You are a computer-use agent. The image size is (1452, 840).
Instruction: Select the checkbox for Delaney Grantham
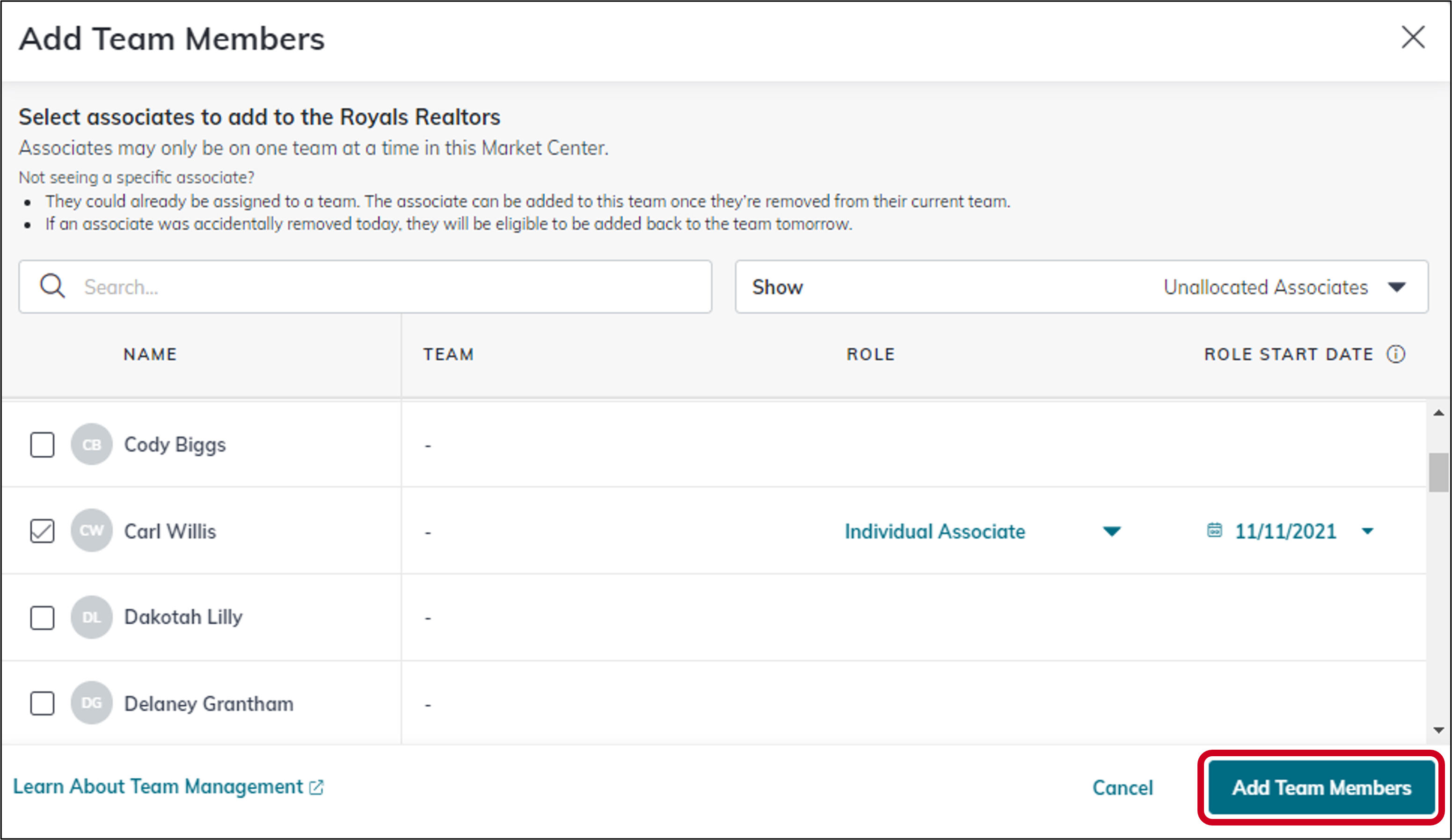click(x=42, y=703)
